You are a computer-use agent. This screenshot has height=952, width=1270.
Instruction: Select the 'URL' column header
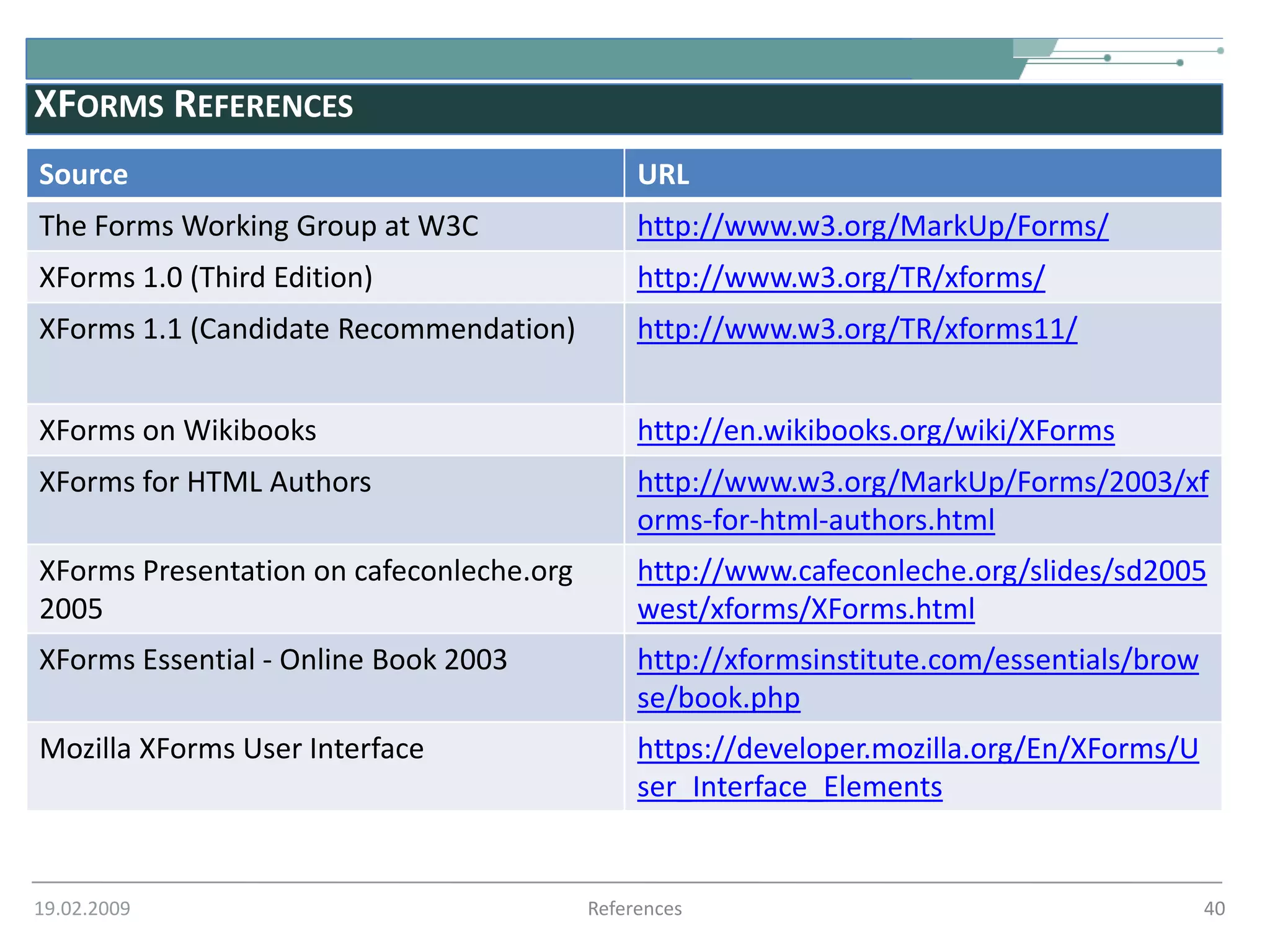pos(923,174)
